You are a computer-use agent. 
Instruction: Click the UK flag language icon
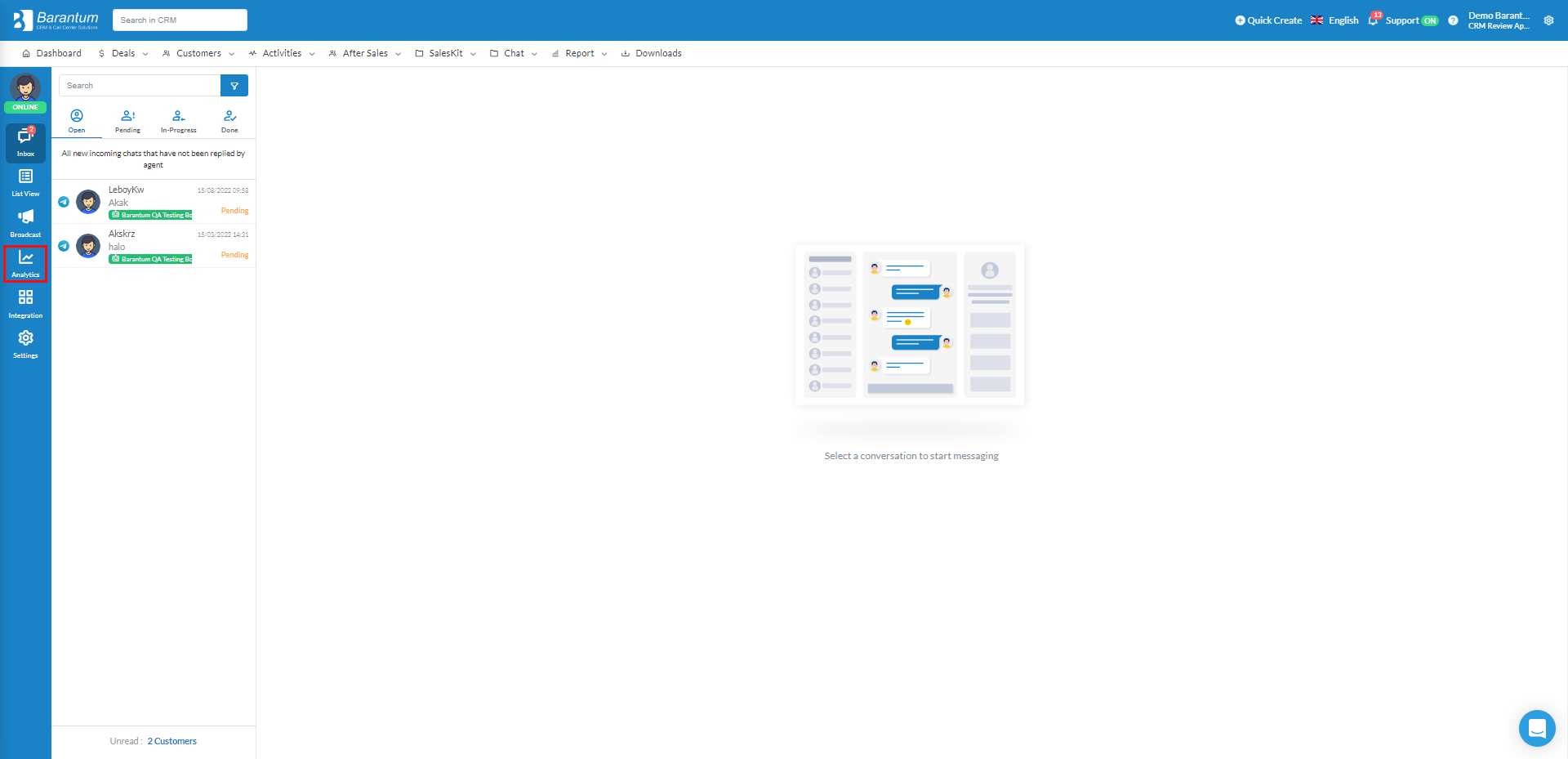1317,20
